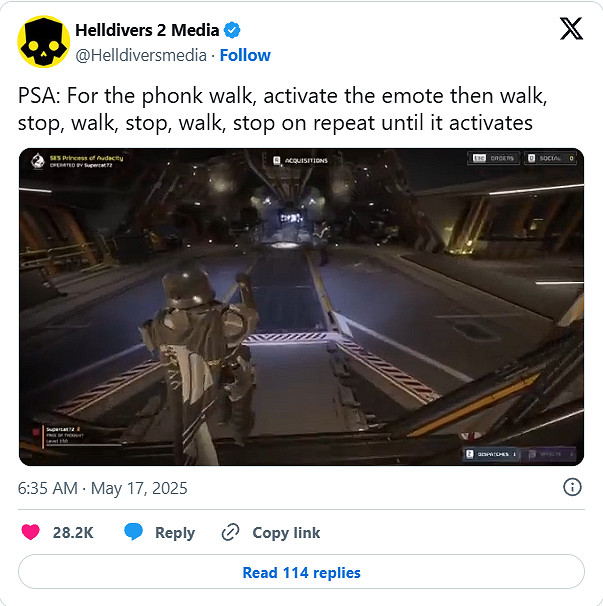Click the Super Earth ship emblem icon
Screen dimensions: 603x606
[x=37, y=161]
